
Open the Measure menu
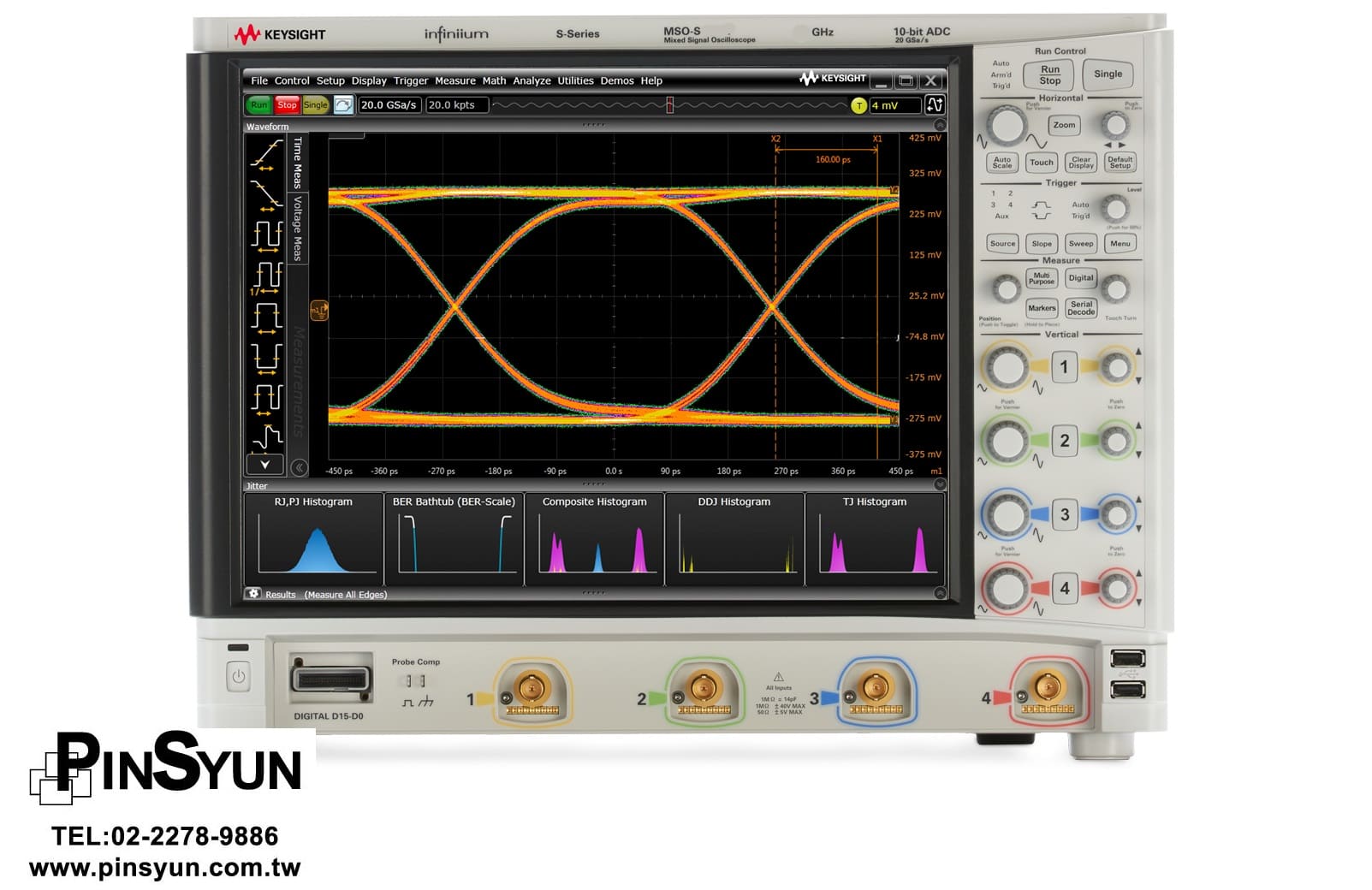pyautogui.click(x=454, y=81)
